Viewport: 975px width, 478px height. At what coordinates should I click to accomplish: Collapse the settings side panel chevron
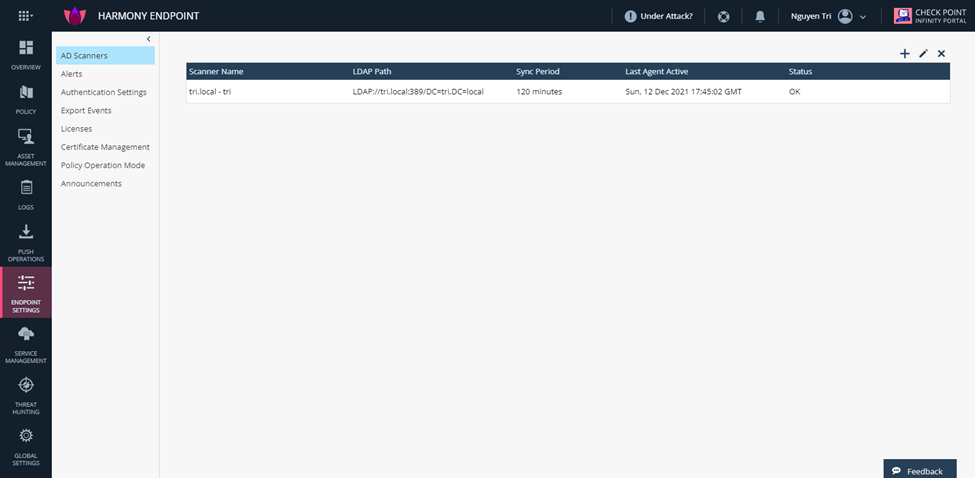click(x=149, y=39)
